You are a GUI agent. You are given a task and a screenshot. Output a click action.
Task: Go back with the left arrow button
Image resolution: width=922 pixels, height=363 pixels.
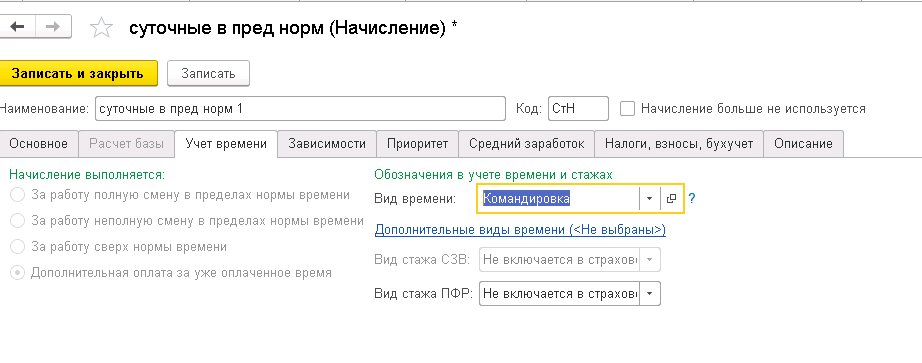pyautogui.click(x=17, y=27)
